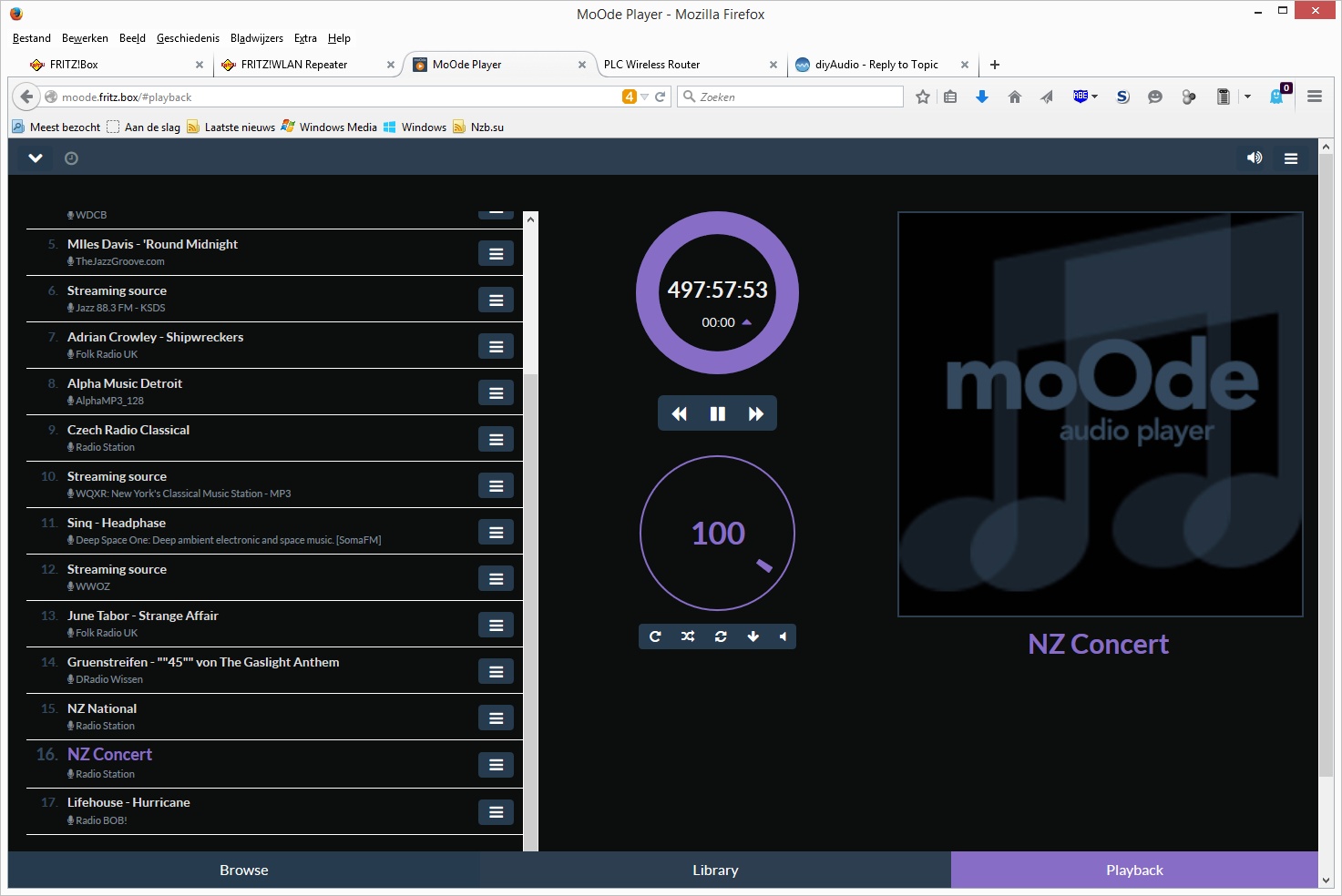This screenshot has width=1342, height=896.
Task: Click the Zoeken search field
Action: coord(790,97)
